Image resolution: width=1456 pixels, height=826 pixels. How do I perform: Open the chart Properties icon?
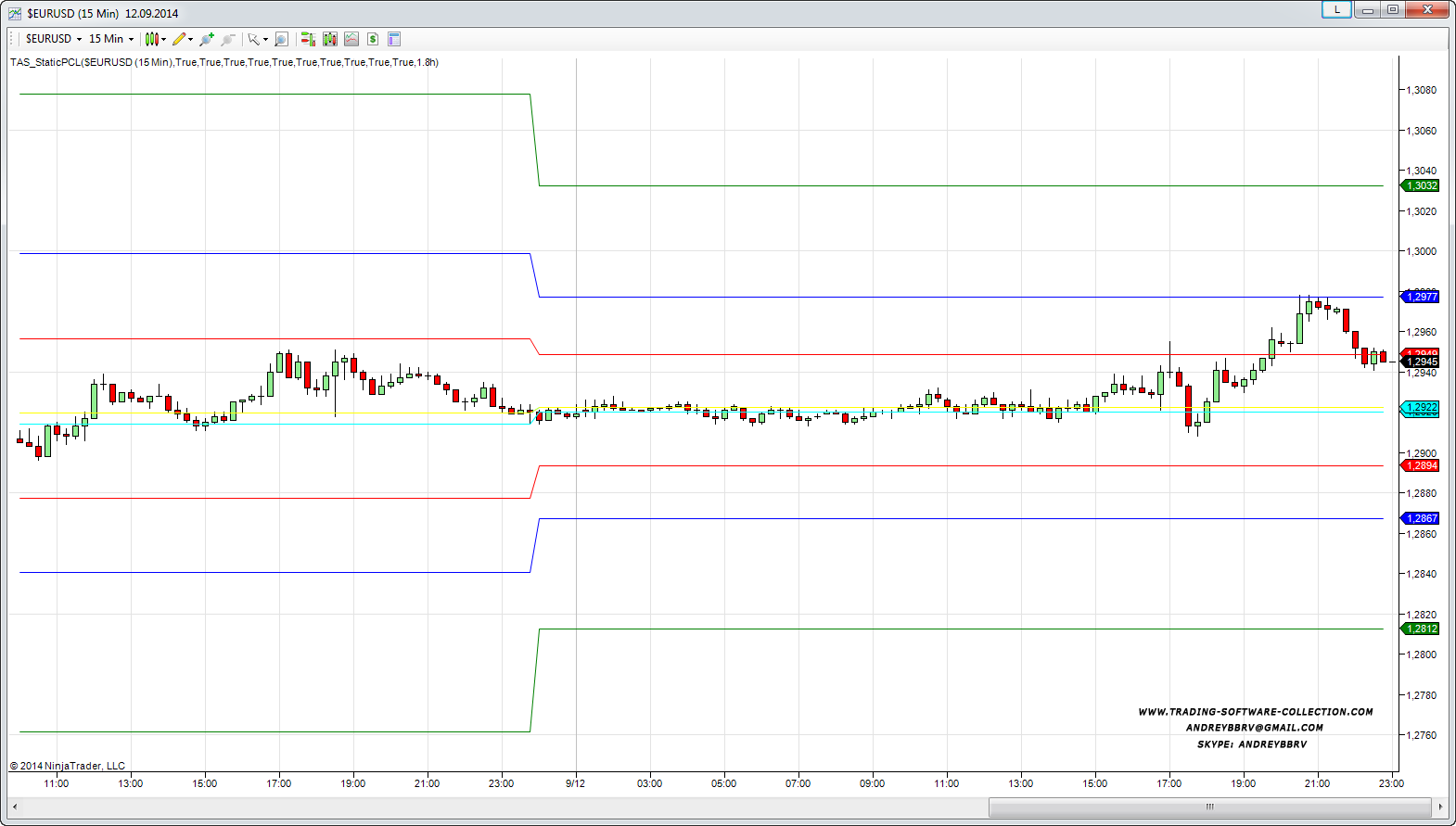tap(394, 39)
